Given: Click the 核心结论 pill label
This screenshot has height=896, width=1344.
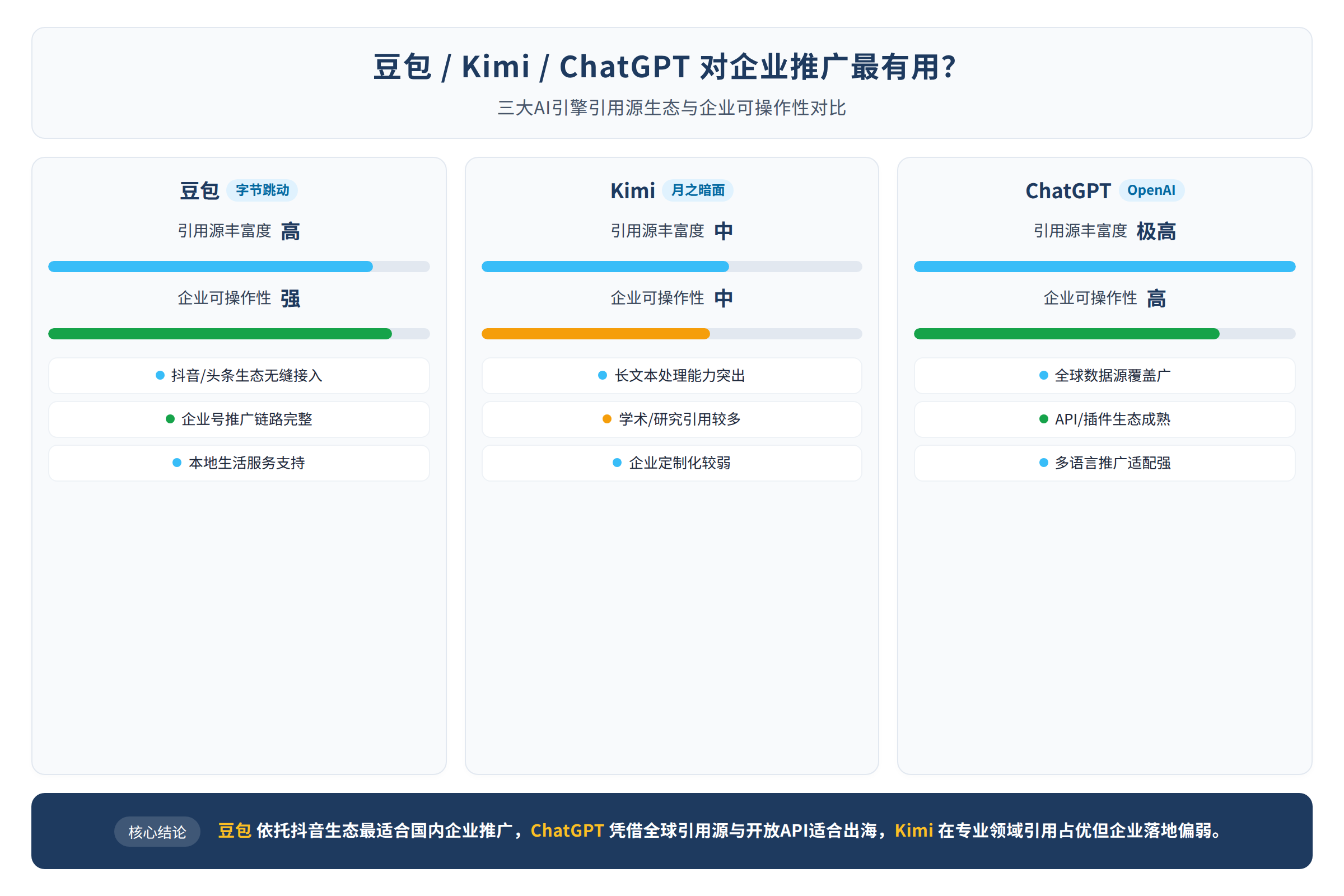Looking at the screenshot, I should pyautogui.click(x=157, y=832).
